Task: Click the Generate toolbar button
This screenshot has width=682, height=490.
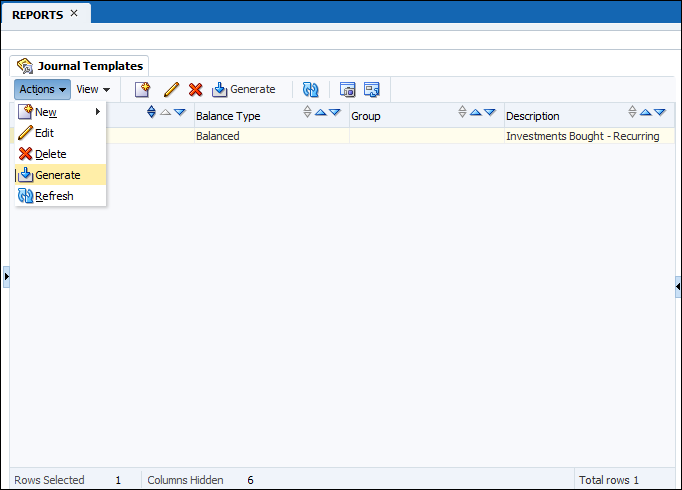Action: [244, 90]
